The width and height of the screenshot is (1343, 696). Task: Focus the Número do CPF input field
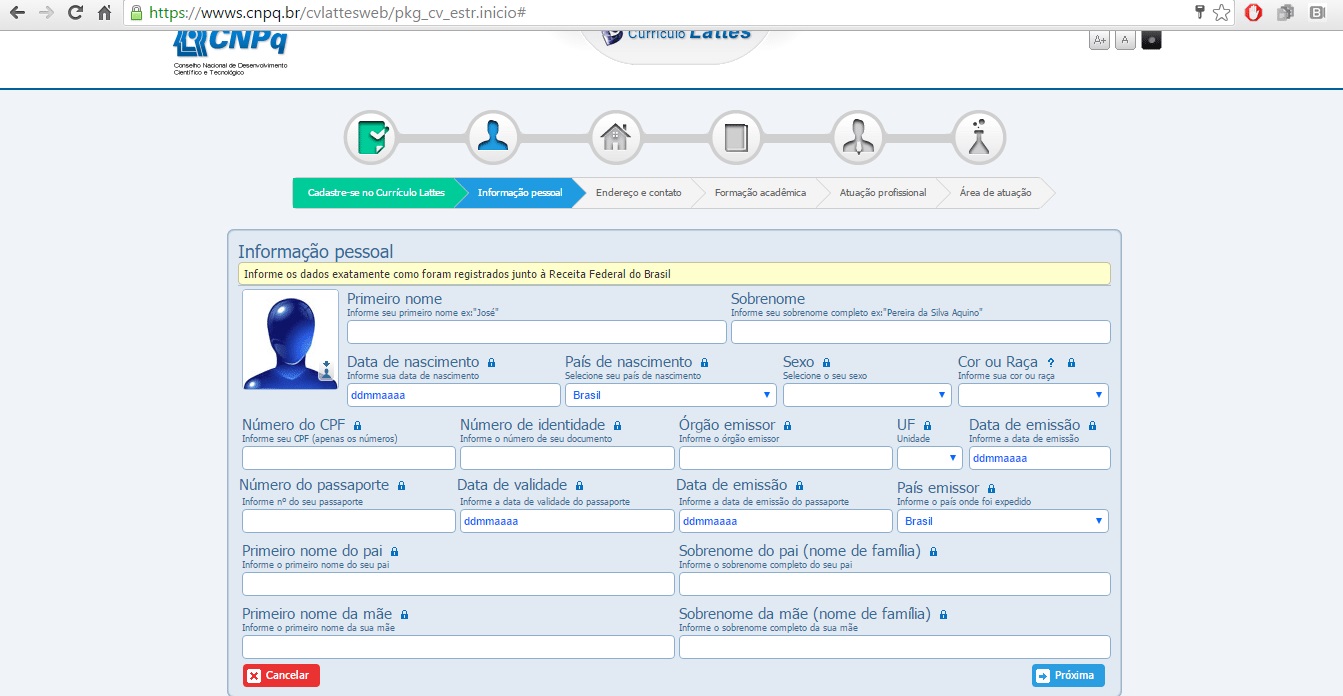coord(348,458)
